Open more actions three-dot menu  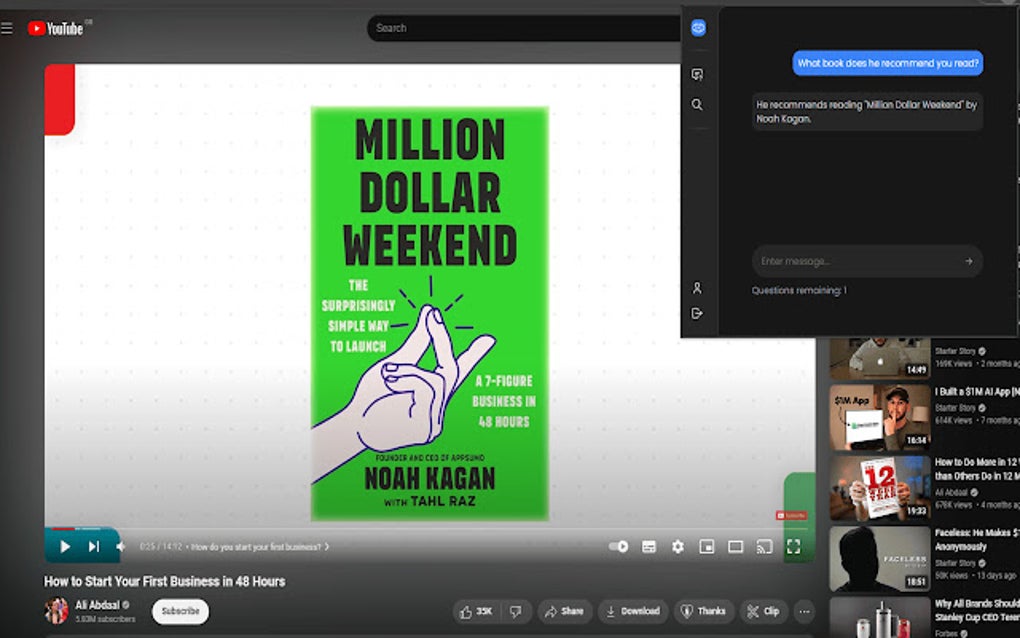[x=805, y=611]
